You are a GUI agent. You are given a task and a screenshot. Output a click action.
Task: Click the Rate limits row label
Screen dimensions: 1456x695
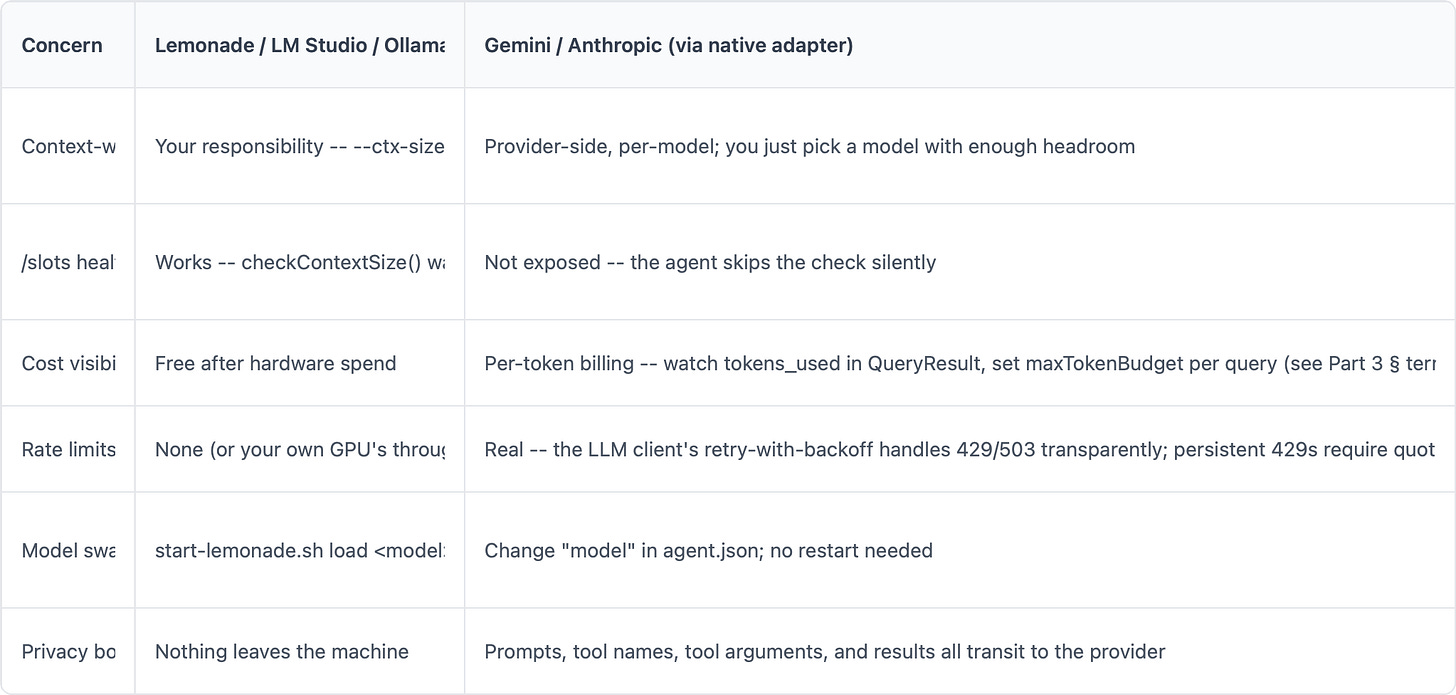[x=68, y=449]
